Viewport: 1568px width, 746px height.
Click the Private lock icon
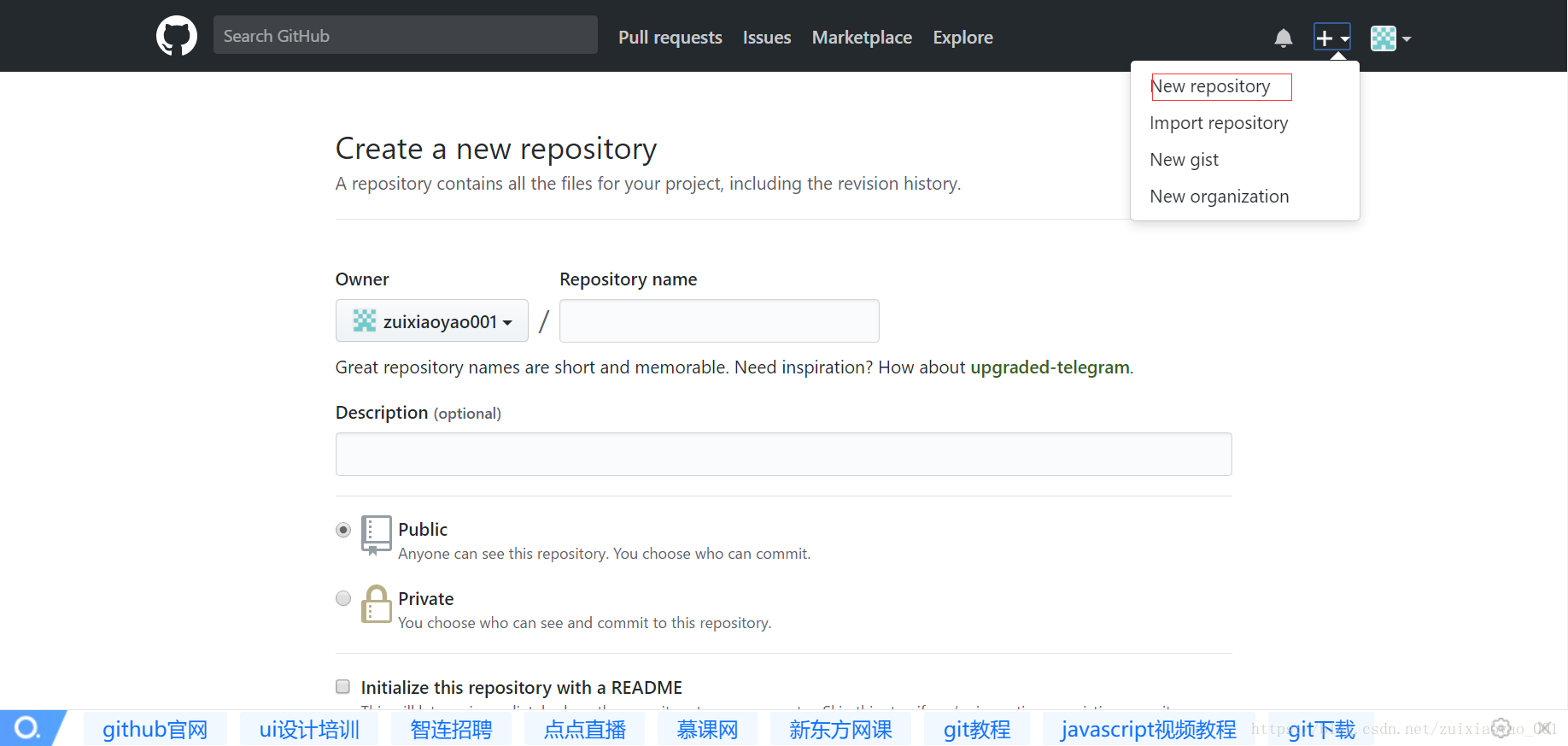(x=376, y=604)
